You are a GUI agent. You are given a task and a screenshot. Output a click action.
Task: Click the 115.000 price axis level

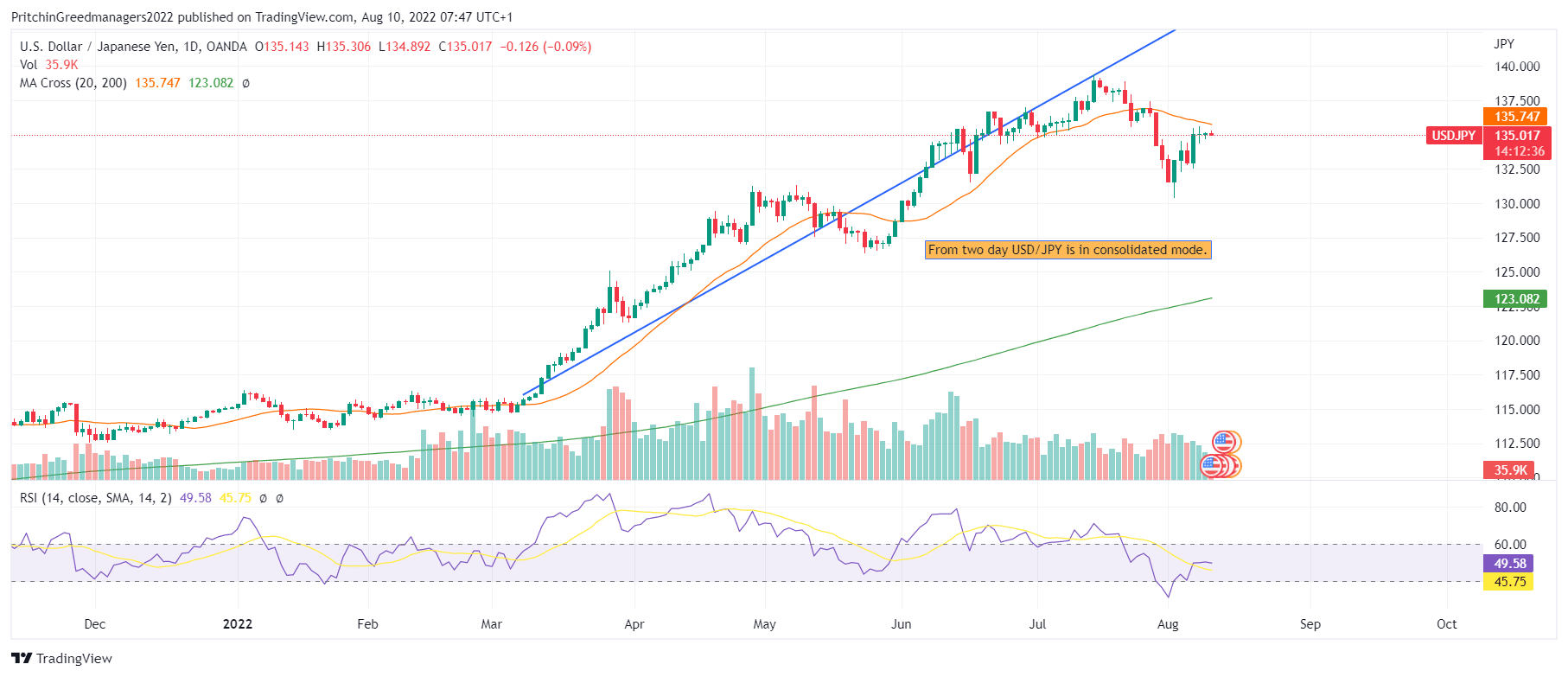click(1517, 410)
